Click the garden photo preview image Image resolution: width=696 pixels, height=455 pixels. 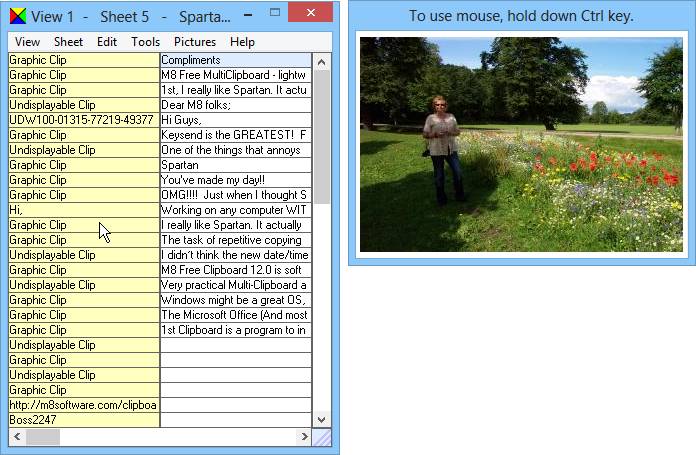coord(521,145)
